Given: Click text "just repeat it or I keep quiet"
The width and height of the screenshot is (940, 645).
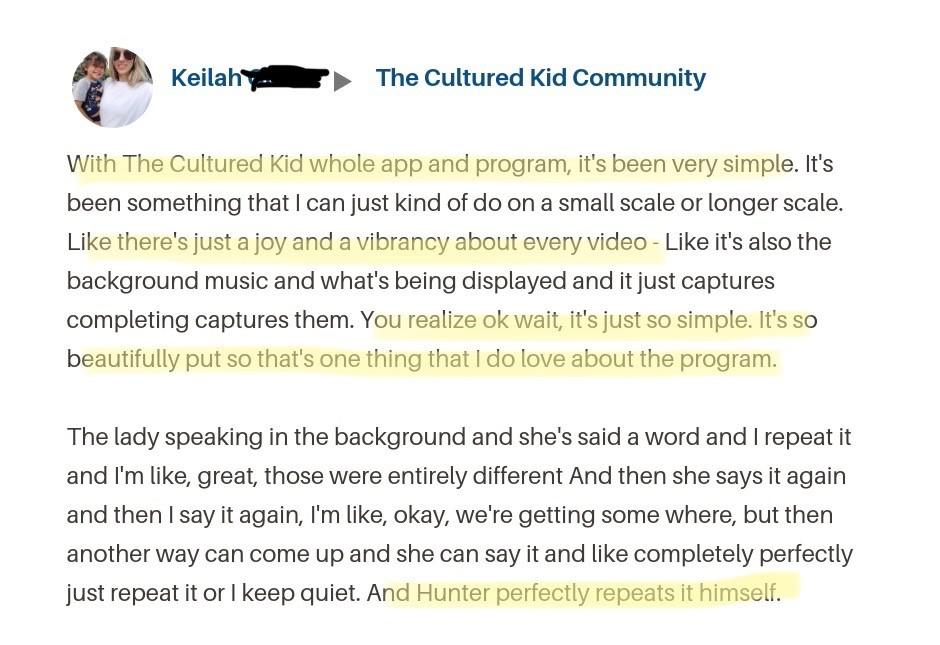Looking at the screenshot, I should pyautogui.click(x=214, y=593).
